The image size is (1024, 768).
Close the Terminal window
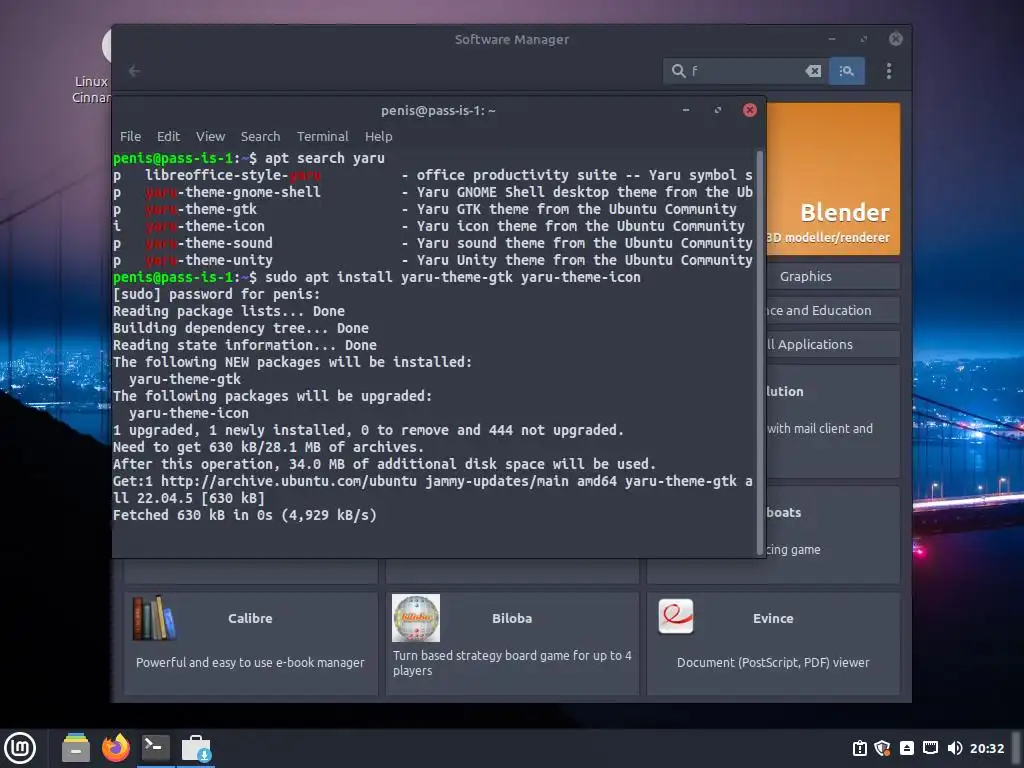coord(750,110)
